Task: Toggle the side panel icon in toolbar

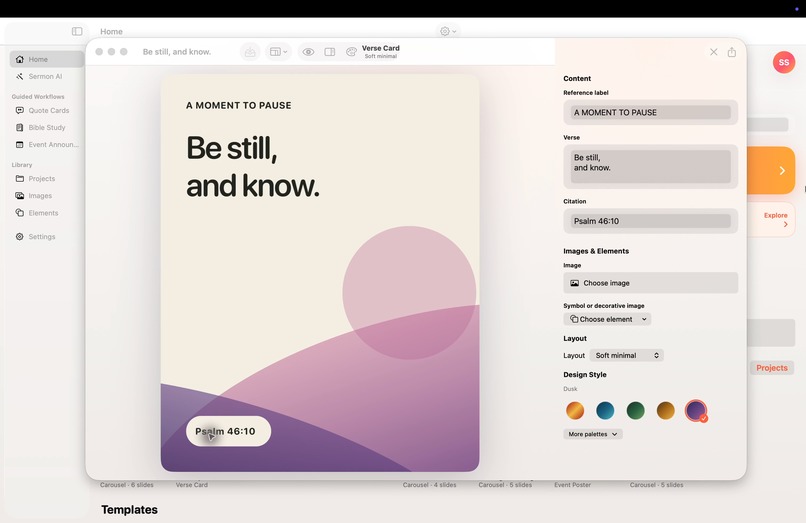Action: click(x=330, y=52)
